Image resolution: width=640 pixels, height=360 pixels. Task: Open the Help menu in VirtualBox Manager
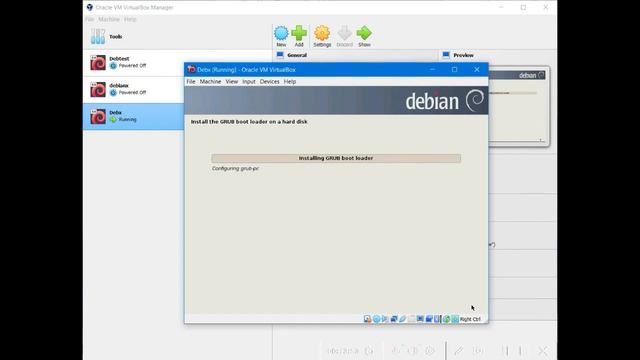pyautogui.click(x=130, y=19)
